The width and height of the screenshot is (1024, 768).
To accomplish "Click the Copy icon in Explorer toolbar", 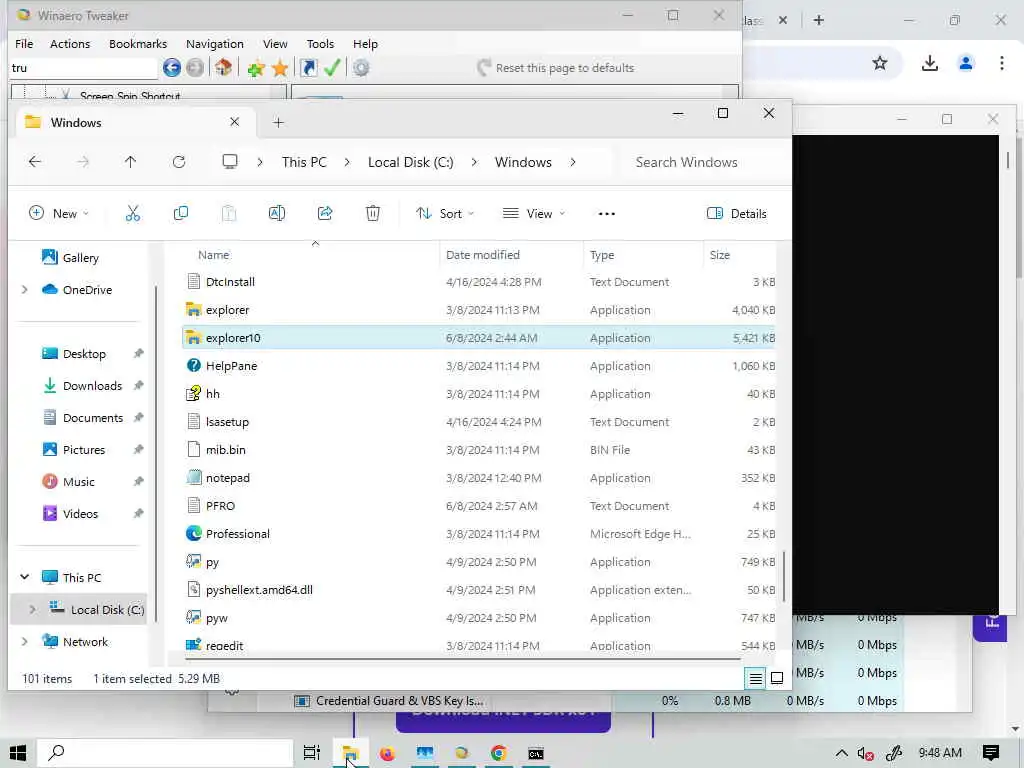I will coord(181,214).
